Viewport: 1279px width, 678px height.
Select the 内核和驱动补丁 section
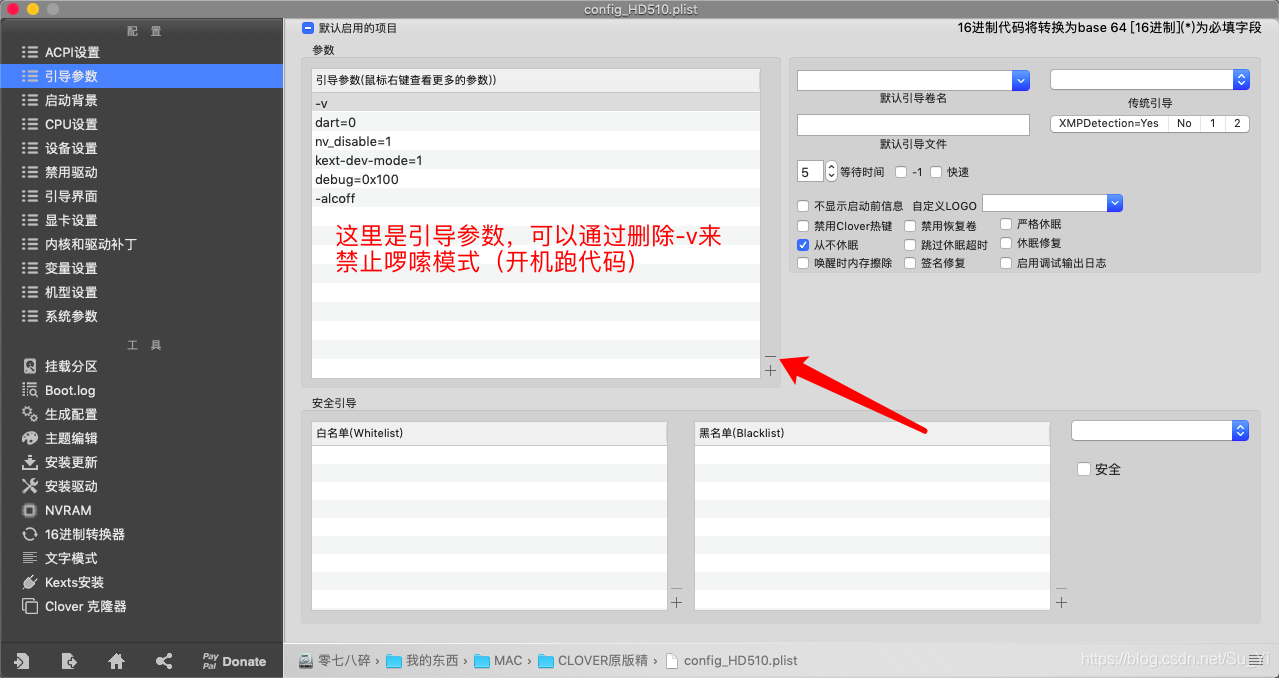(141, 244)
